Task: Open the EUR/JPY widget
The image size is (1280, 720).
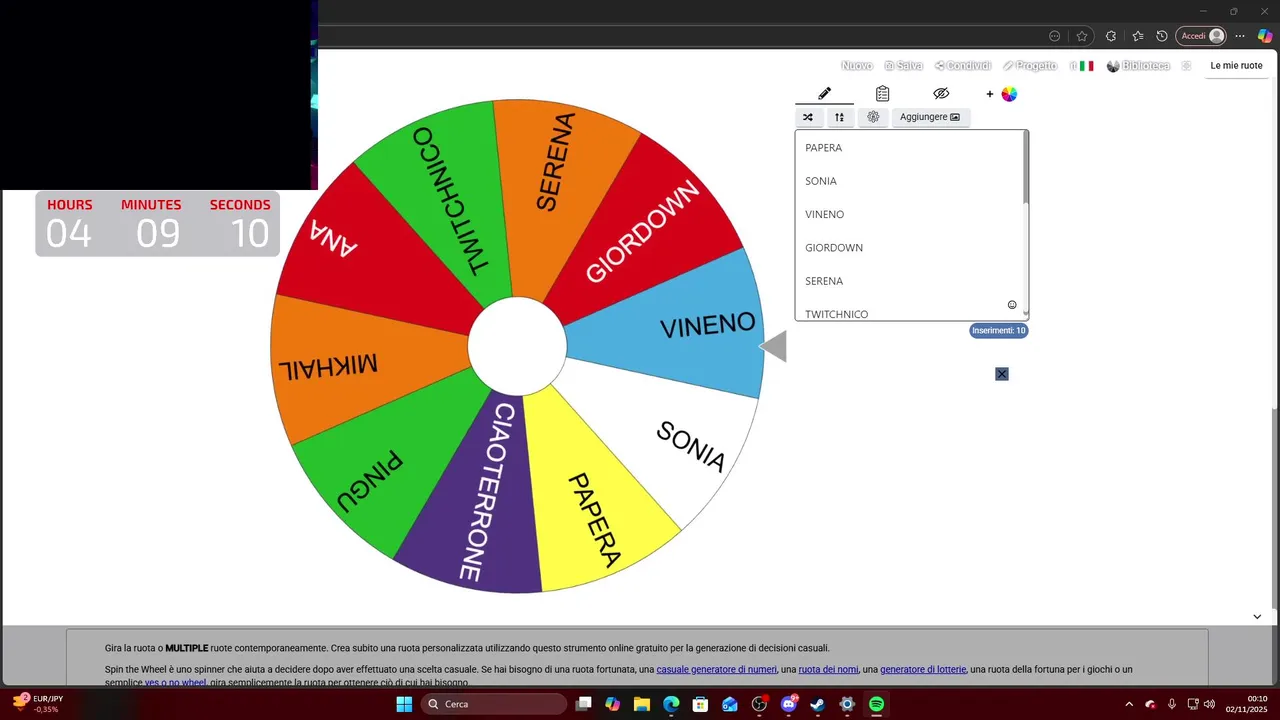Action: [x=38, y=703]
